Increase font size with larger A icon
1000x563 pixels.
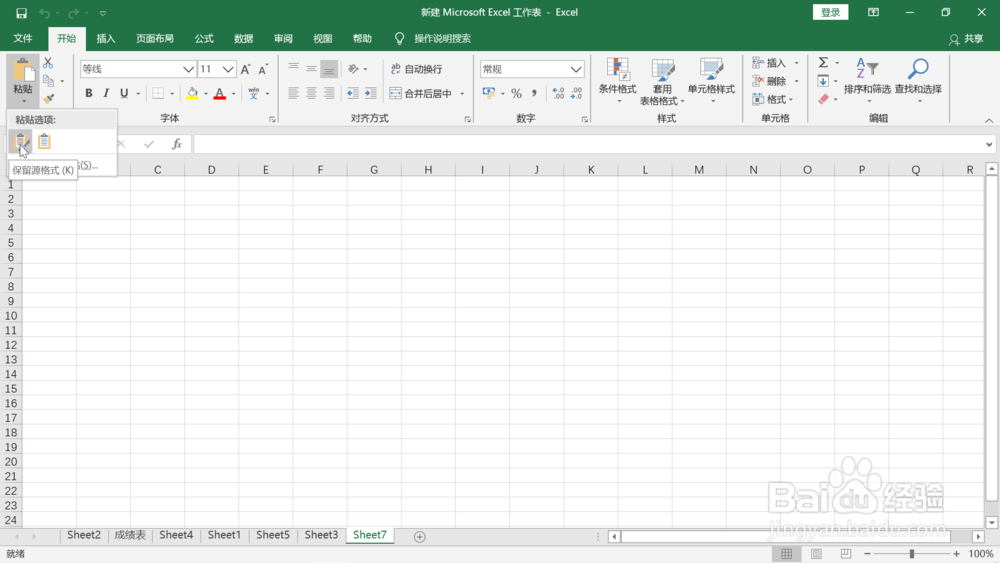point(246,69)
